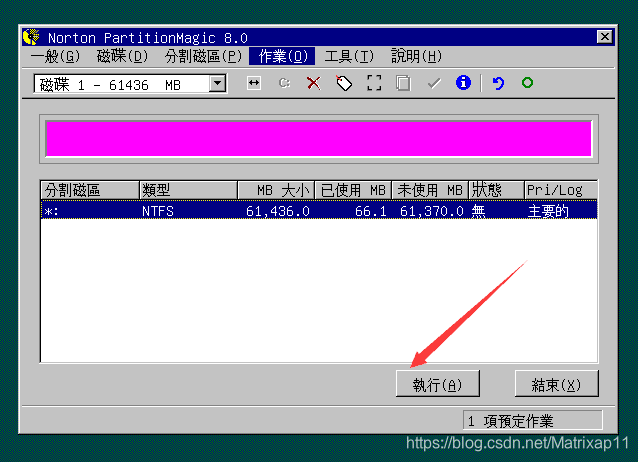Open the 作業(O) menu
This screenshot has width=638, height=462.
click(x=282, y=56)
